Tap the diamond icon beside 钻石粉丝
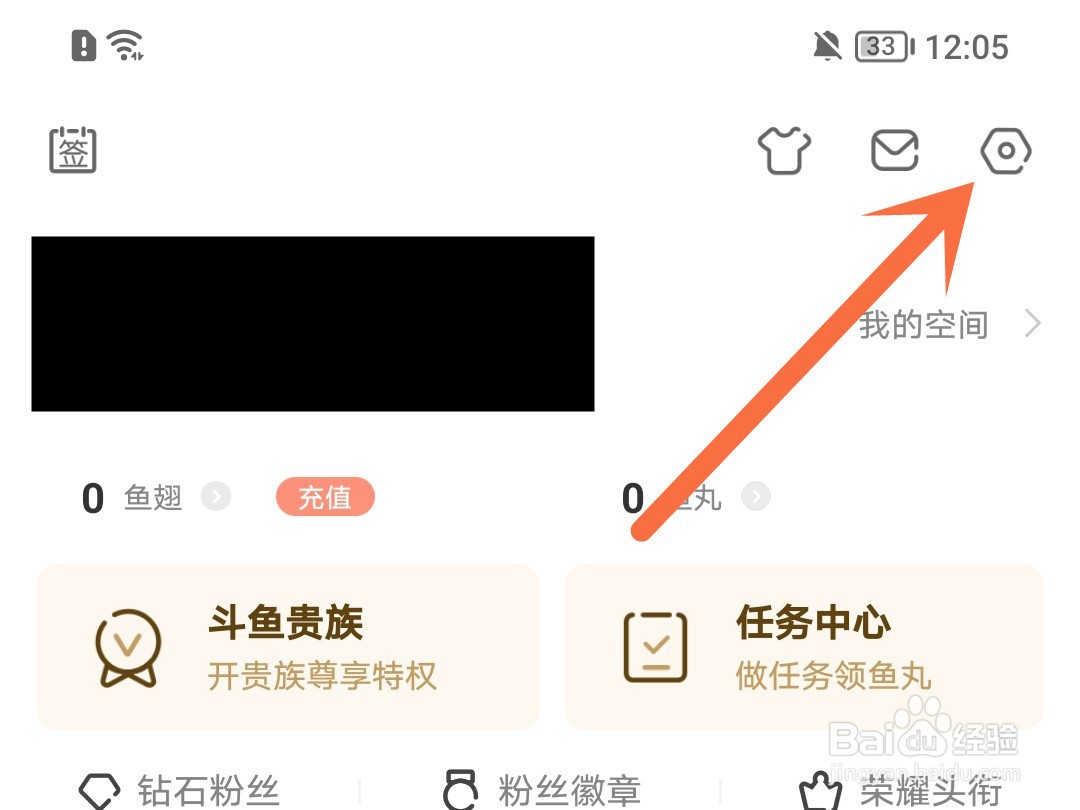The image size is (1080, 810). (x=100, y=791)
